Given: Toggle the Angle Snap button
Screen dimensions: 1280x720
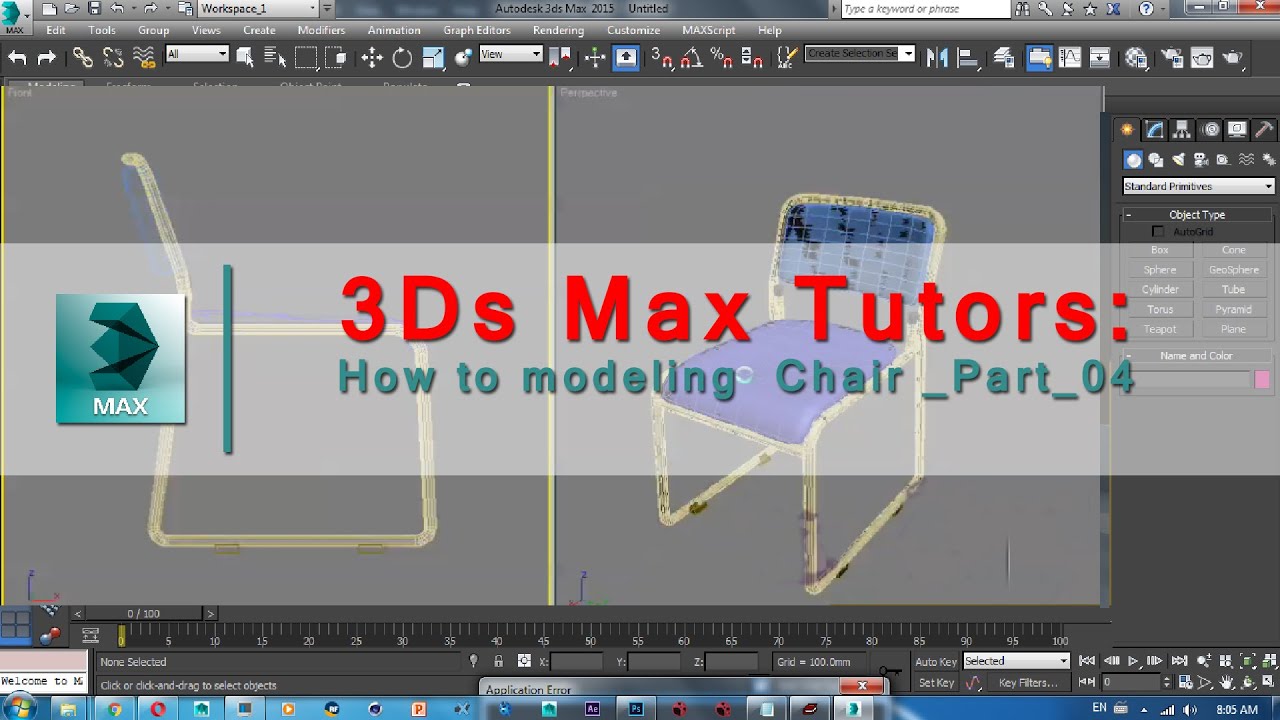Looking at the screenshot, I should 692,58.
